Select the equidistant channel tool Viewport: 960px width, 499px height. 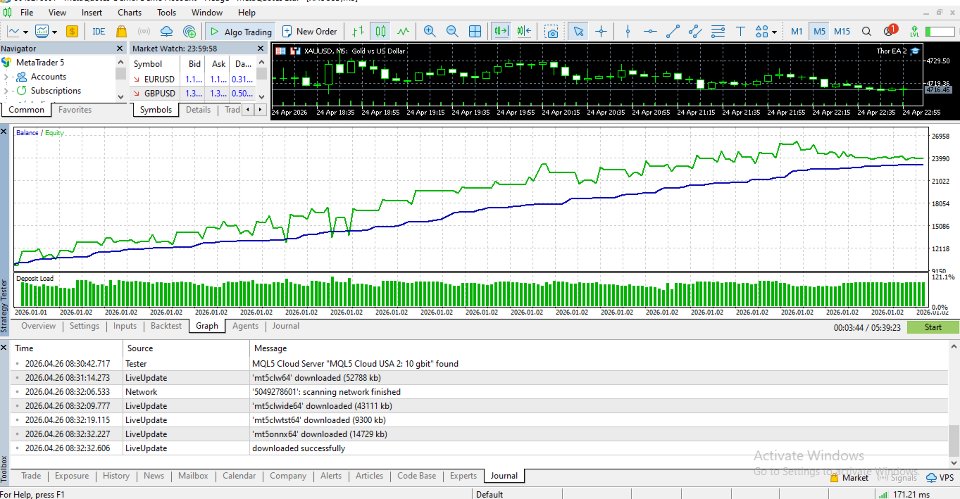[x=695, y=31]
